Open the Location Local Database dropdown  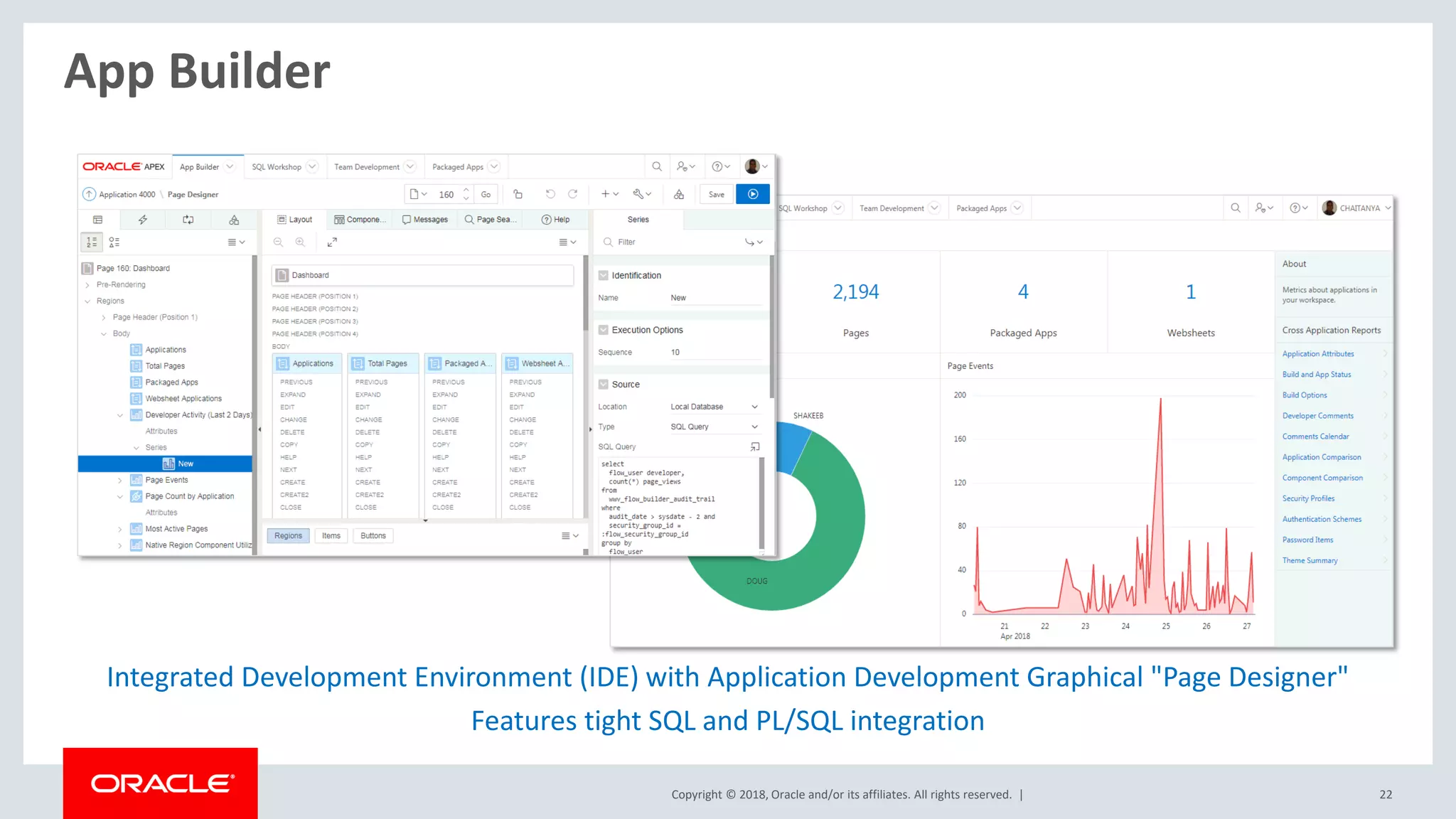click(714, 407)
